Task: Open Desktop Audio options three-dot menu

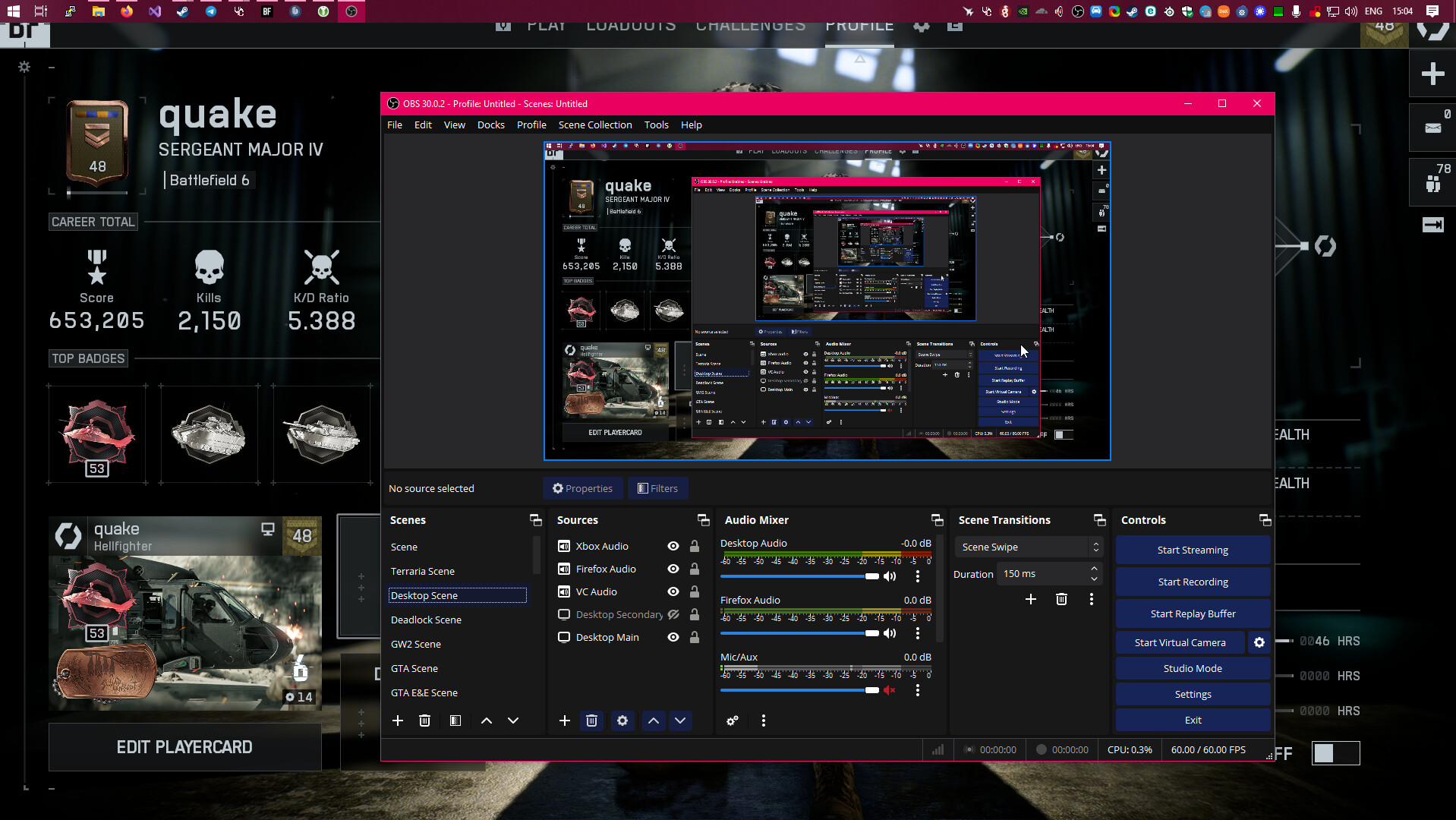Action: pos(917,576)
